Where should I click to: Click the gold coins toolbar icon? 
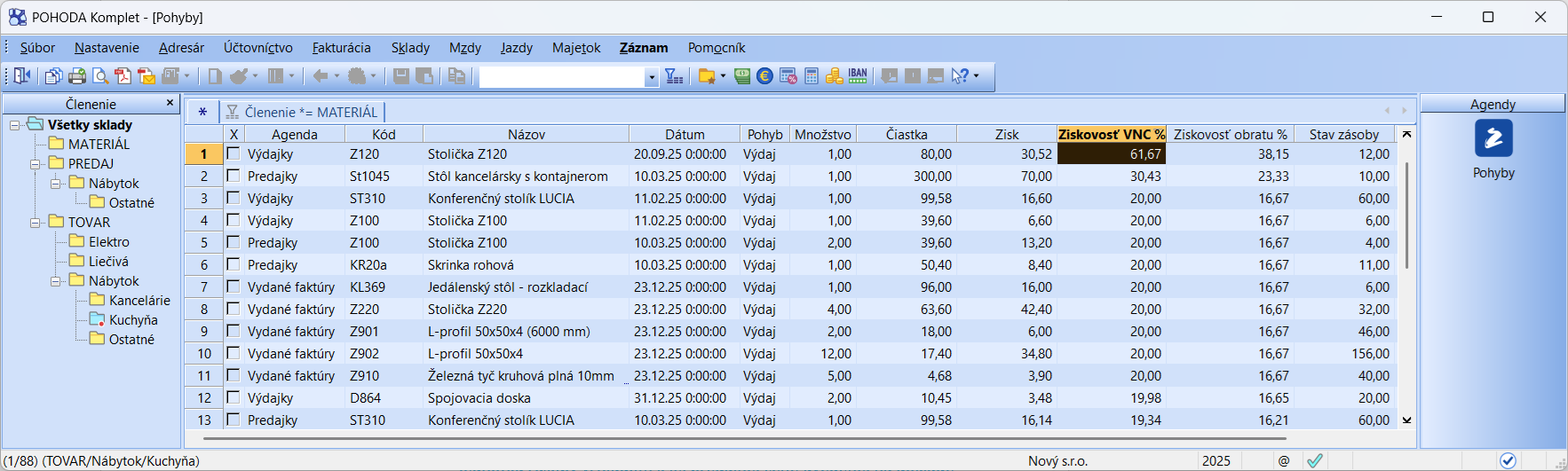point(834,76)
